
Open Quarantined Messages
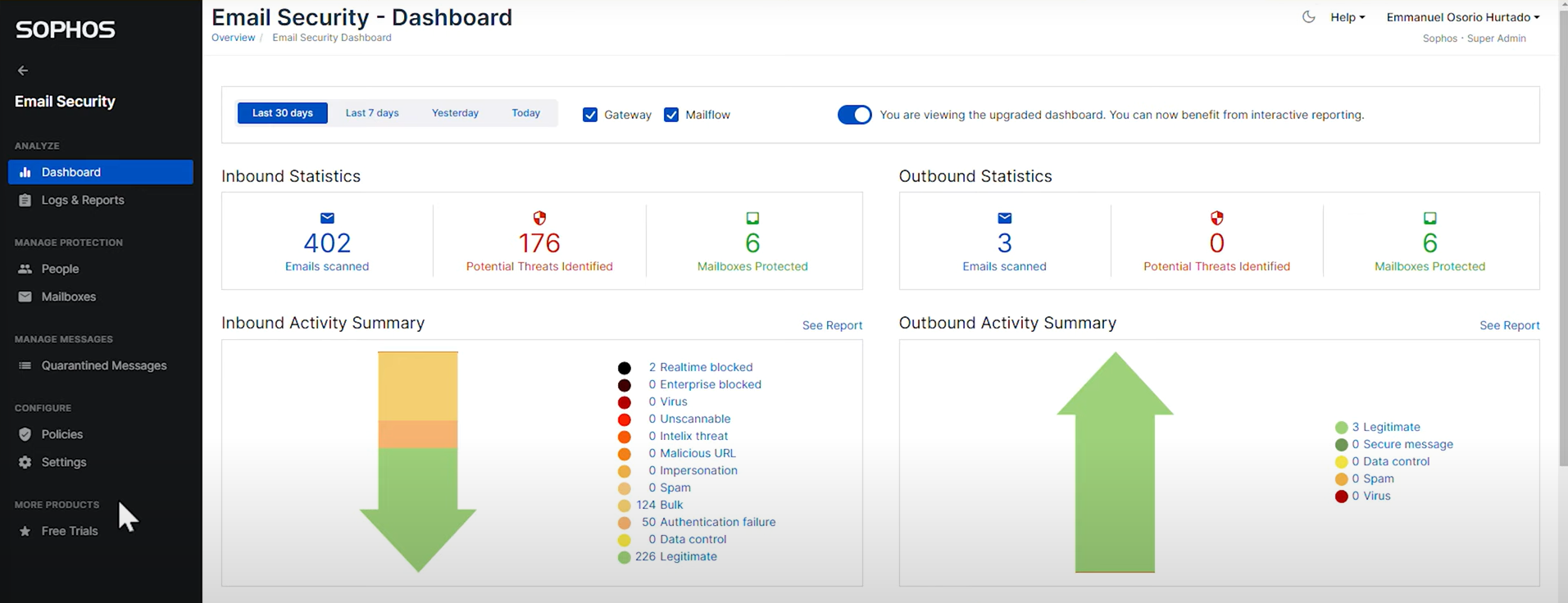click(x=101, y=365)
